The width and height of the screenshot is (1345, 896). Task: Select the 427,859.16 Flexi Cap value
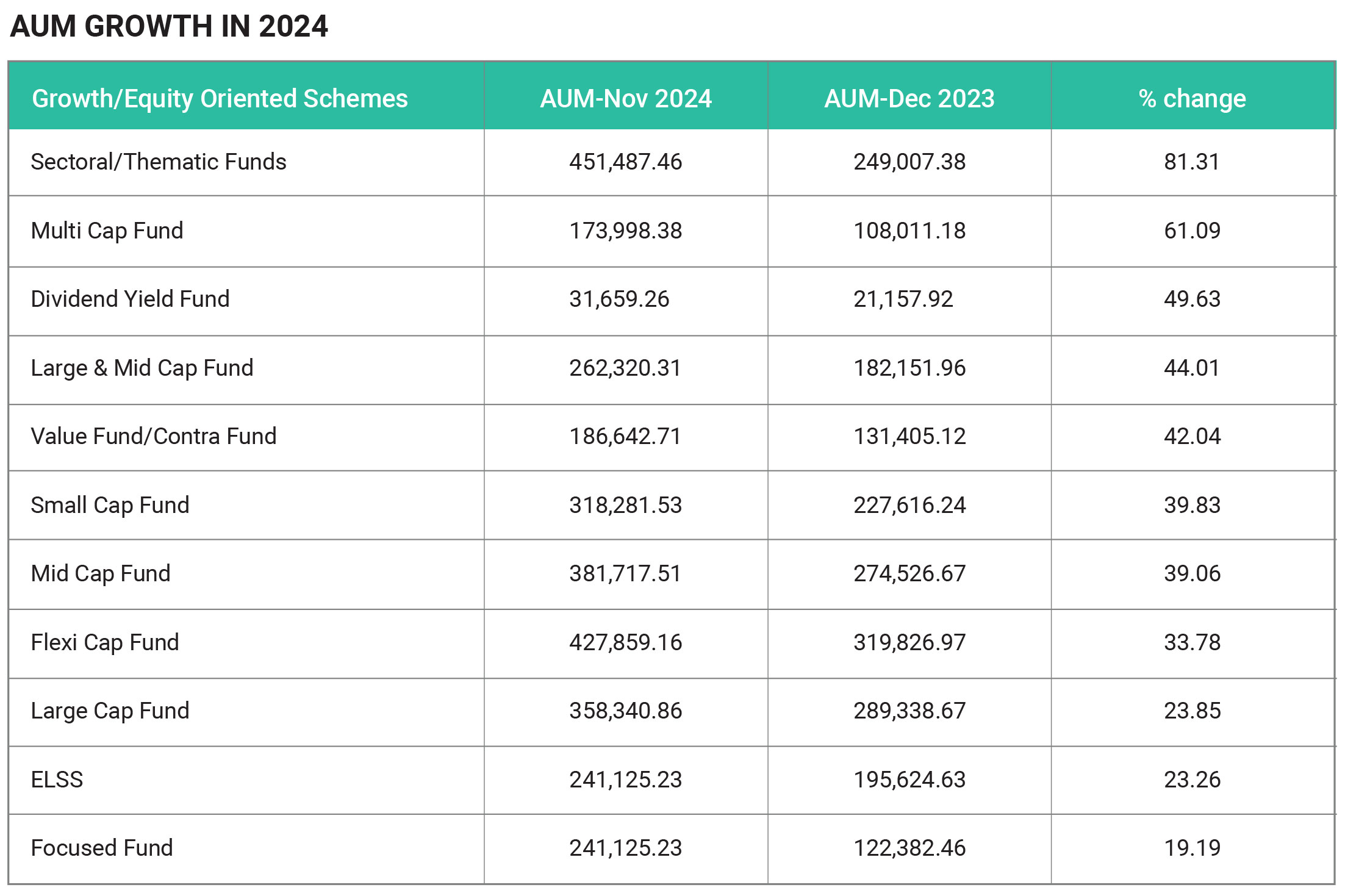pos(626,642)
